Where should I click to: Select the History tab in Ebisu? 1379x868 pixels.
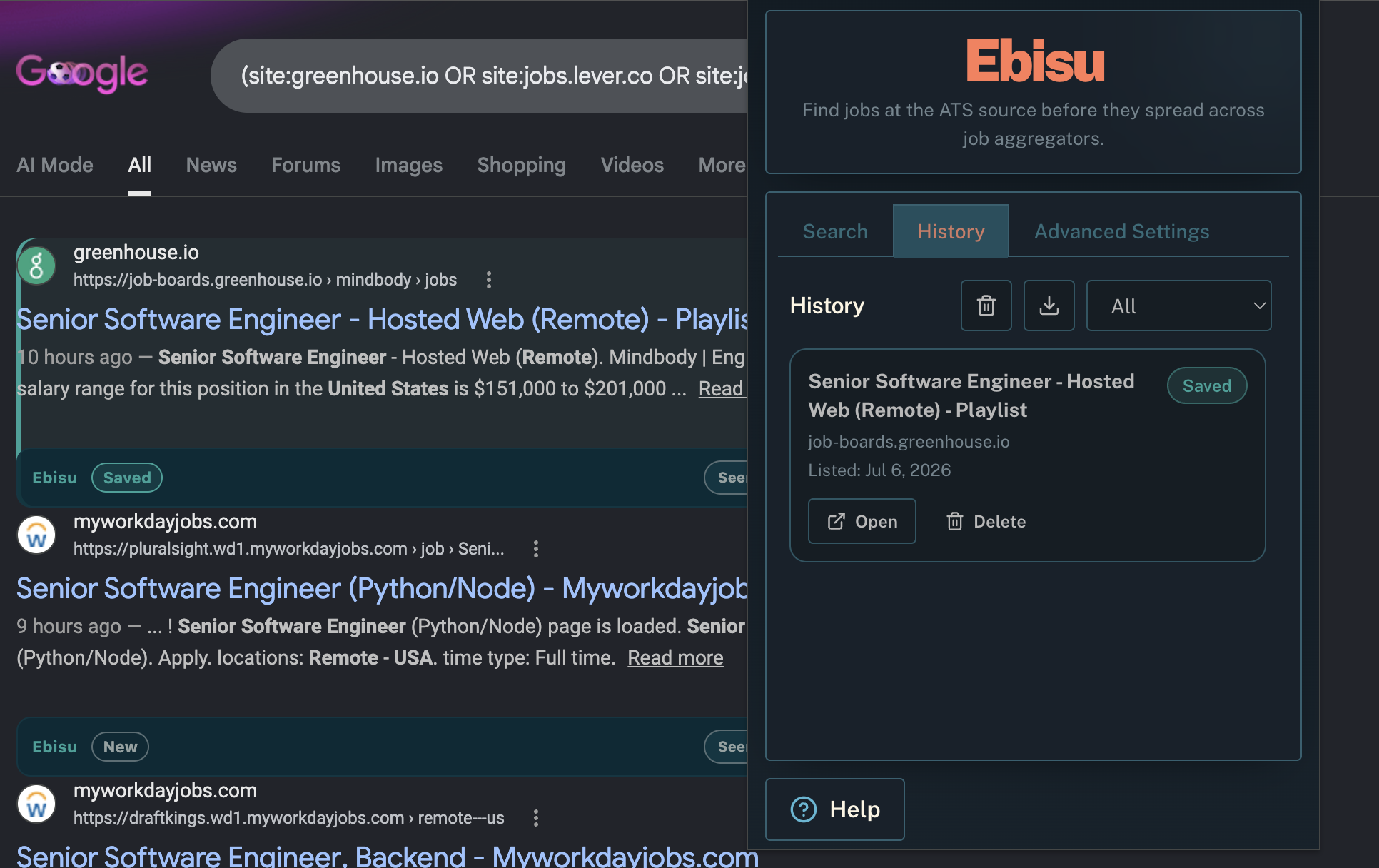[951, 231]
